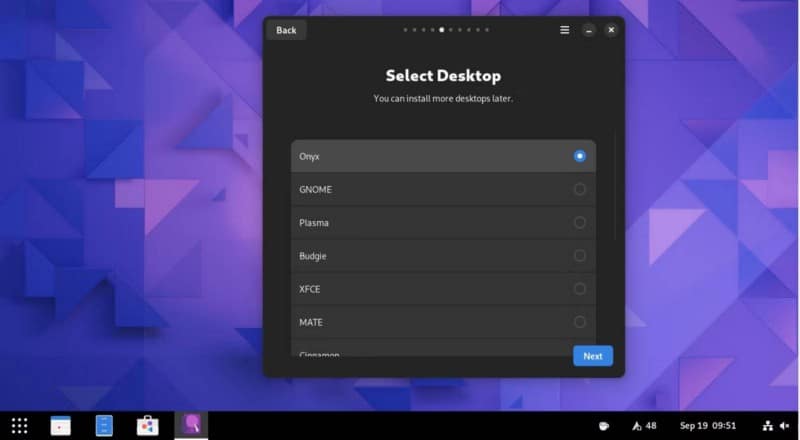Select the GNOME radio button
Image resolution: width=800 pixels, height=440 pixels.
[580, 189]
